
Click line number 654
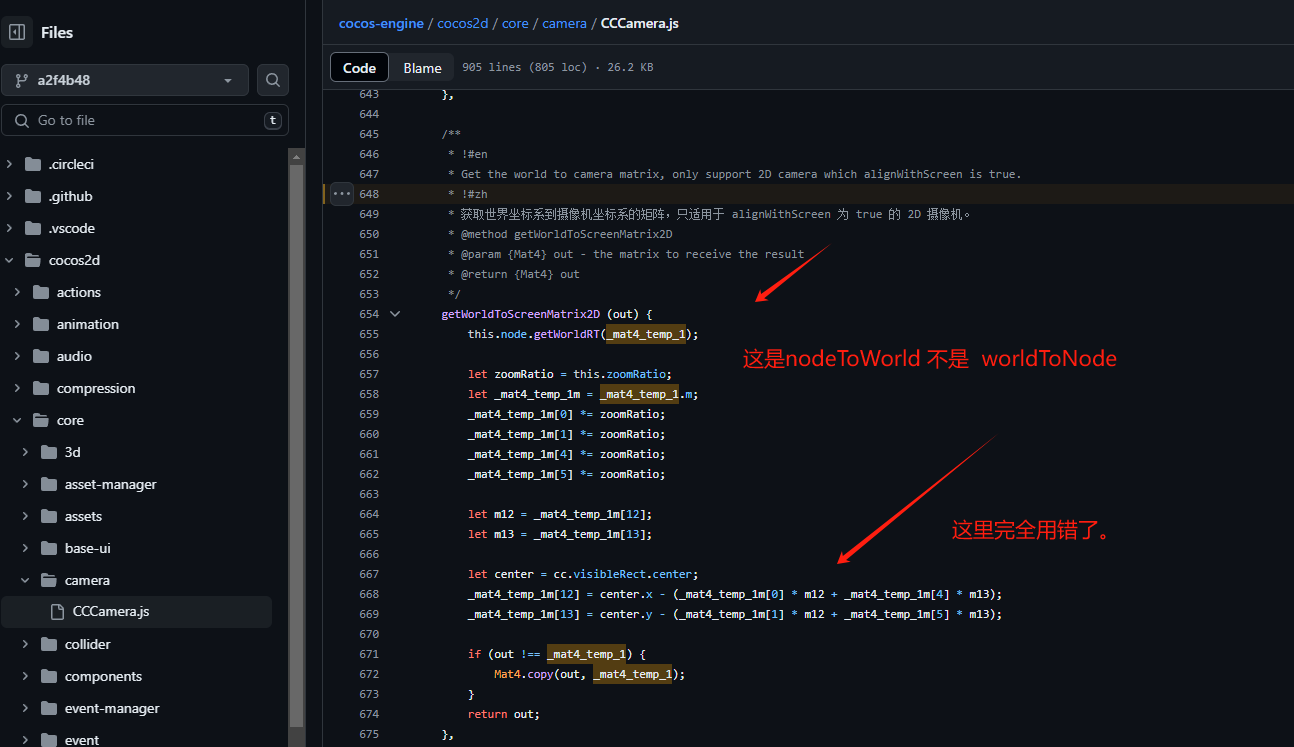pyautogui.click(x=369, y=314)
